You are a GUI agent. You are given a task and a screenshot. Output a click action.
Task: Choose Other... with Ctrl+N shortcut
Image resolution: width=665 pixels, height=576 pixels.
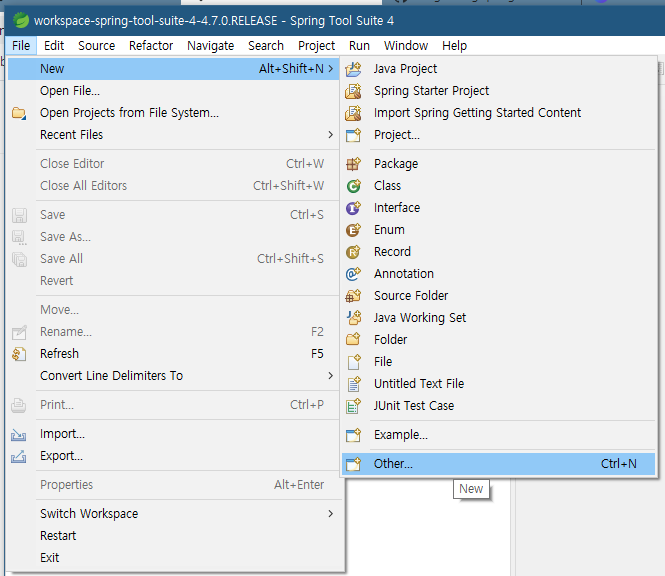(498, 464)
